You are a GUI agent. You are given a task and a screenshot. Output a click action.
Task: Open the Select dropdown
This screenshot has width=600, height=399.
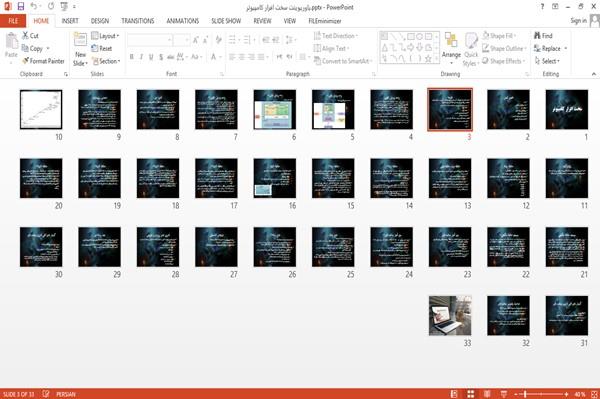click(x=547, y=61)
